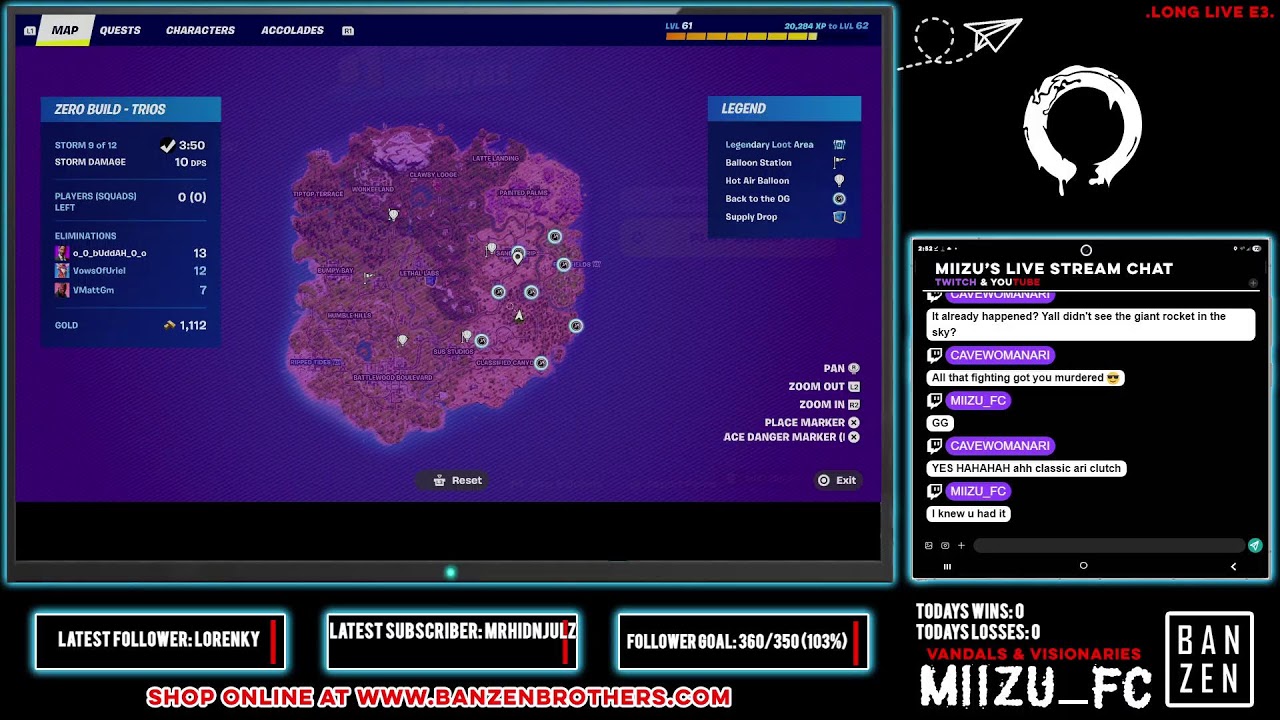Click the BANZEN logo box
This screenshot has height=720, width=1280.
pos(1209,659)
